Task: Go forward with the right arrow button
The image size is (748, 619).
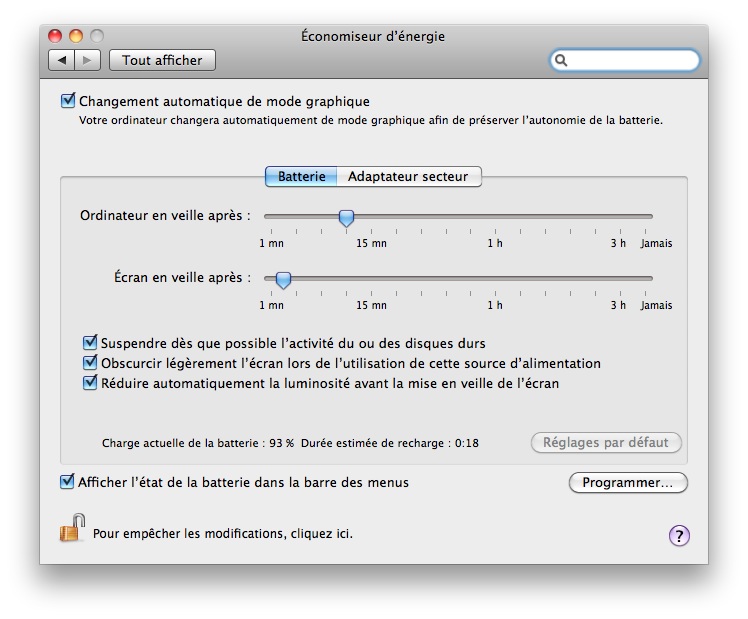Action: pyautogui.click(x=87, y=61)
